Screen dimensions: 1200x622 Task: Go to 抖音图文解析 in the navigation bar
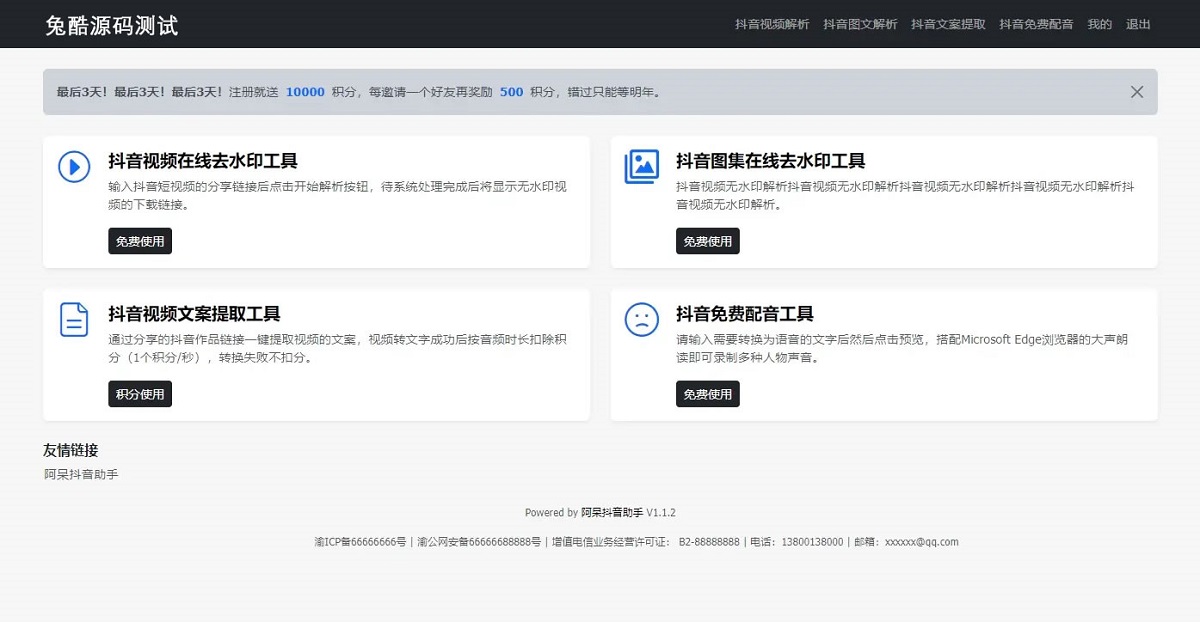(x=860, y=24)
